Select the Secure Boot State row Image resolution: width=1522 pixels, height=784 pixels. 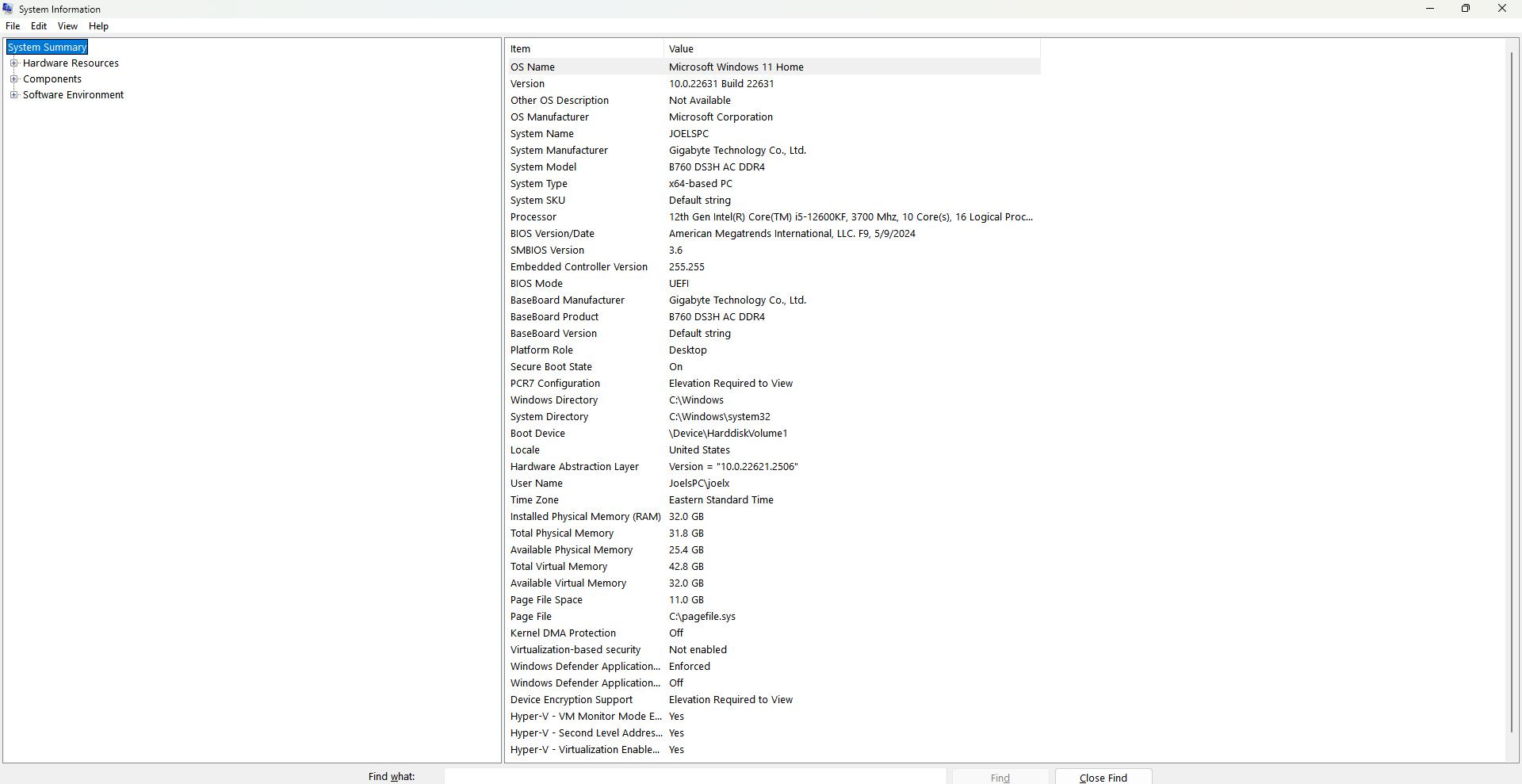click(774, 367)
